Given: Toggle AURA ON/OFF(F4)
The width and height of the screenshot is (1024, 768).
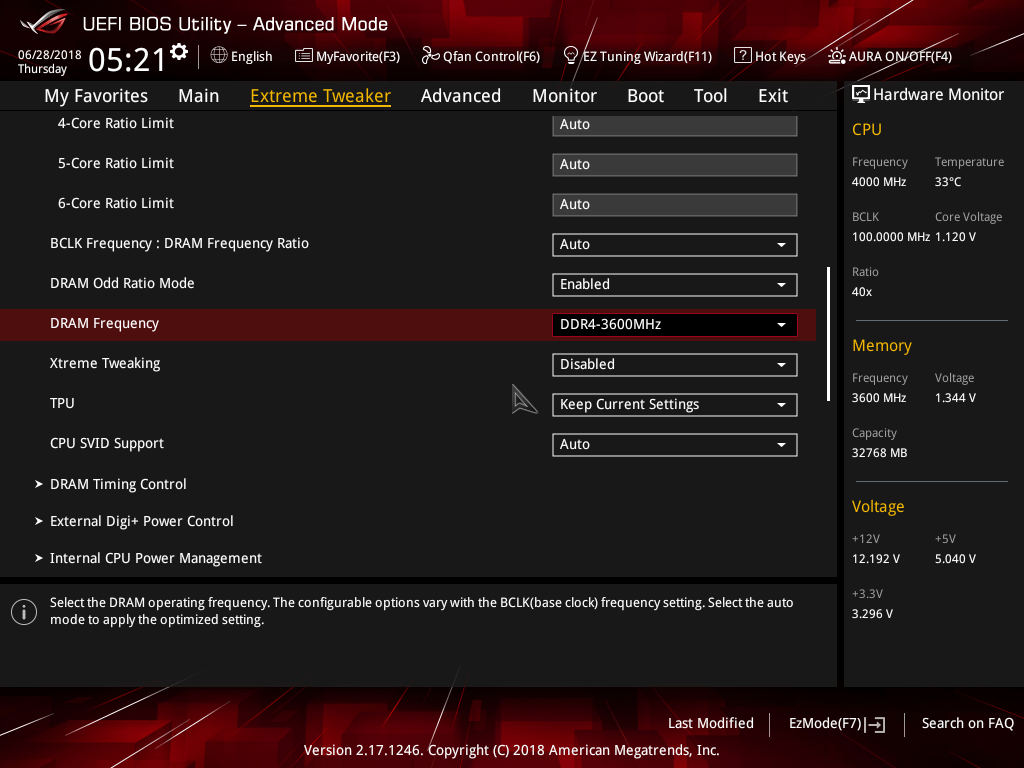Looking at the screenshot, I should 900,57.
